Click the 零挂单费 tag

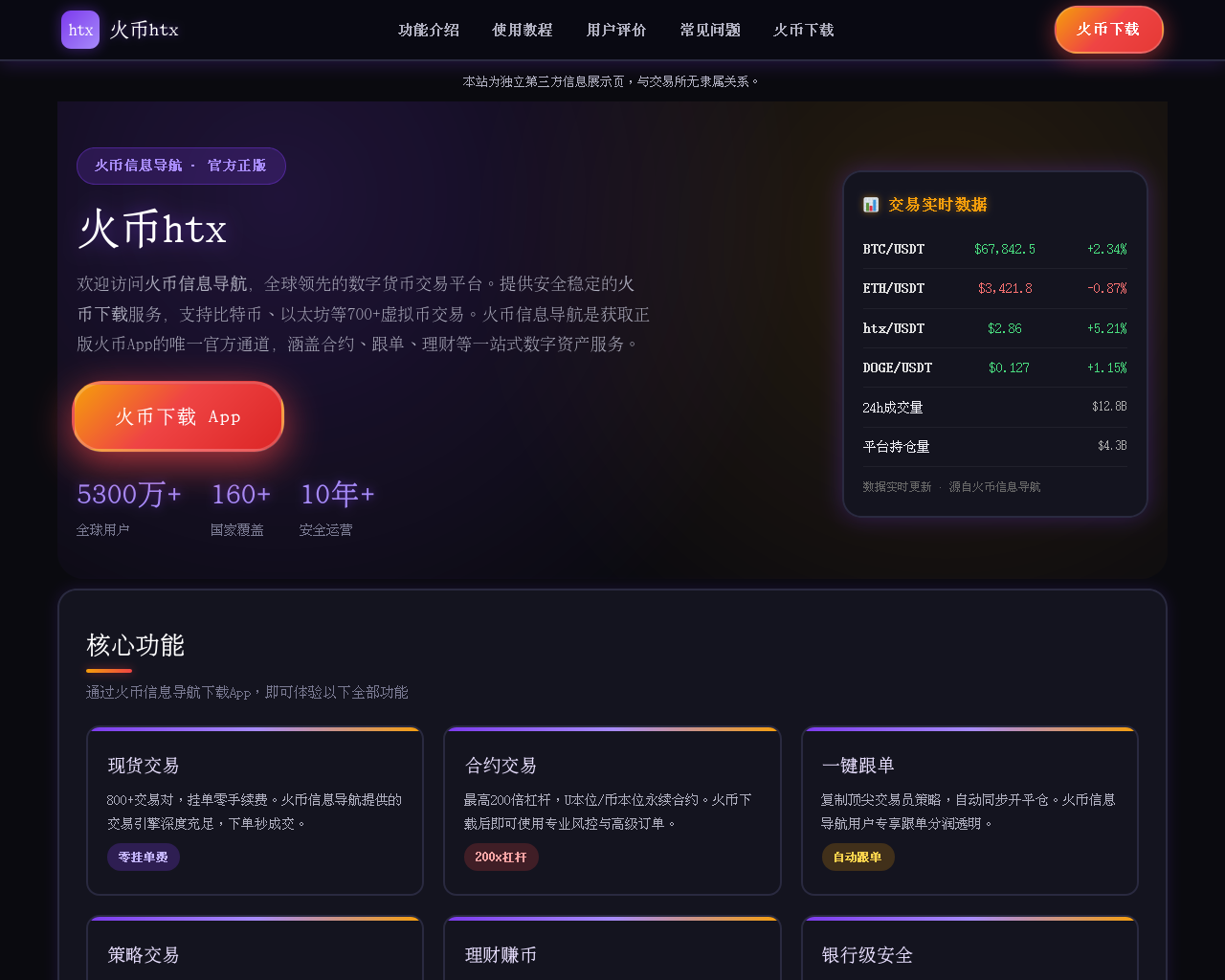click(144, 857)
